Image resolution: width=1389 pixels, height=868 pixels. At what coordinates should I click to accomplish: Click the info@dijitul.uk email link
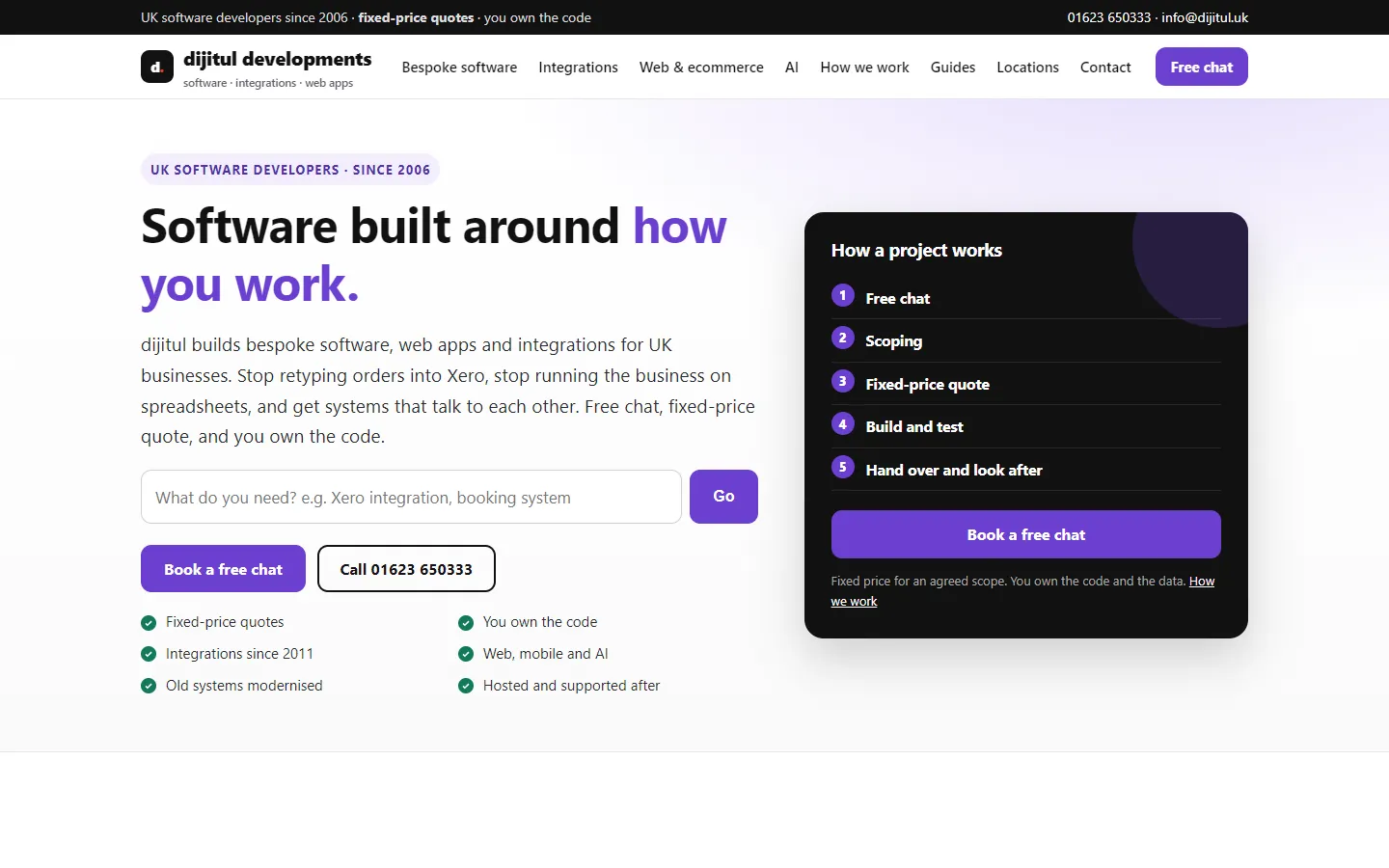[1205, 17]
